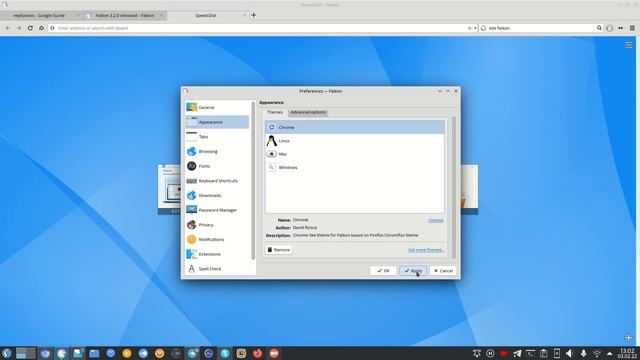This screenshot has height=360, width=640.
Task: Add a new Speed Dial entry
Action: pos(629,338)
